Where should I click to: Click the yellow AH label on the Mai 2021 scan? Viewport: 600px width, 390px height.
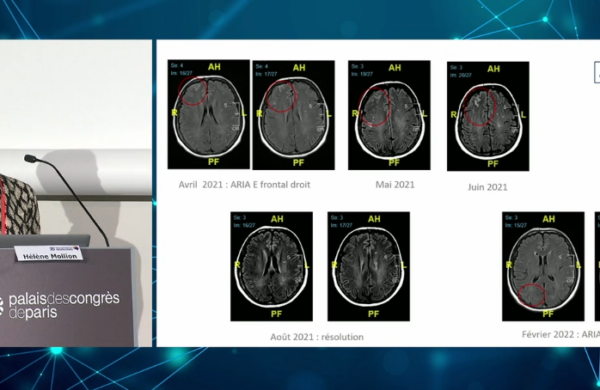pyautogui.click(x=395, y=68)
